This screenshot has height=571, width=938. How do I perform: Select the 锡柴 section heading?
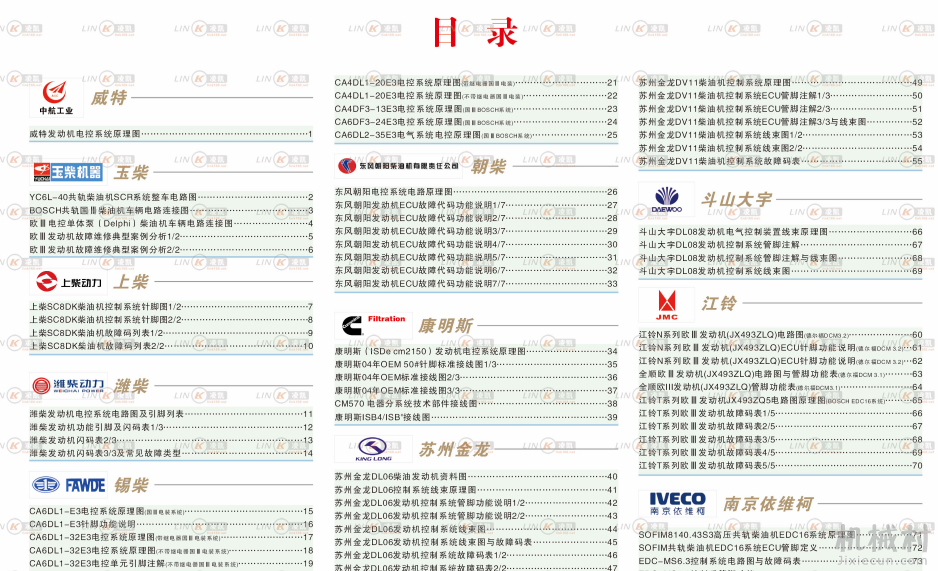tap(131, 485)
